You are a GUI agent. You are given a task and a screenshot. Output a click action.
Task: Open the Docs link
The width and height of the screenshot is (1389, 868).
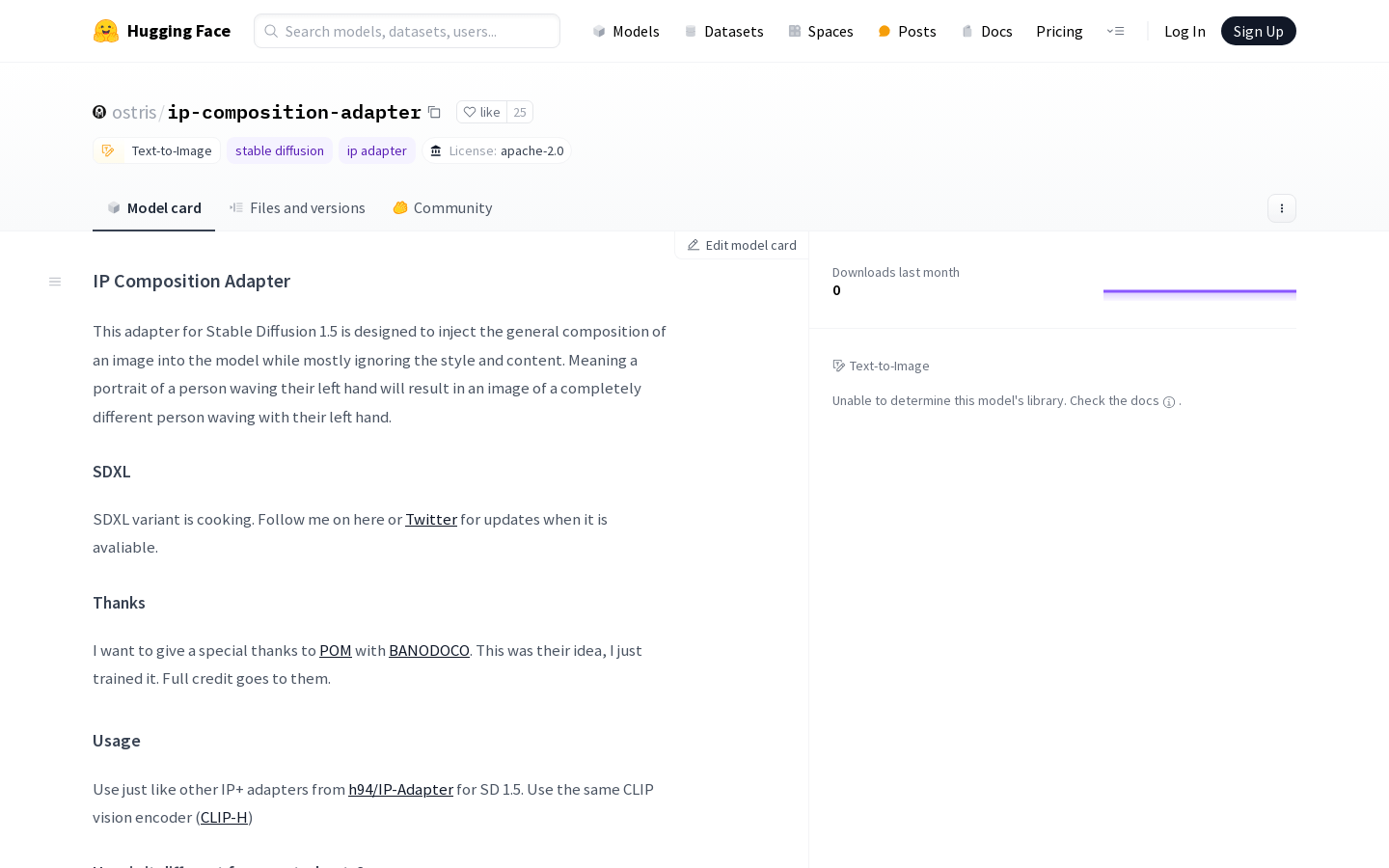(x=987, y=31)
